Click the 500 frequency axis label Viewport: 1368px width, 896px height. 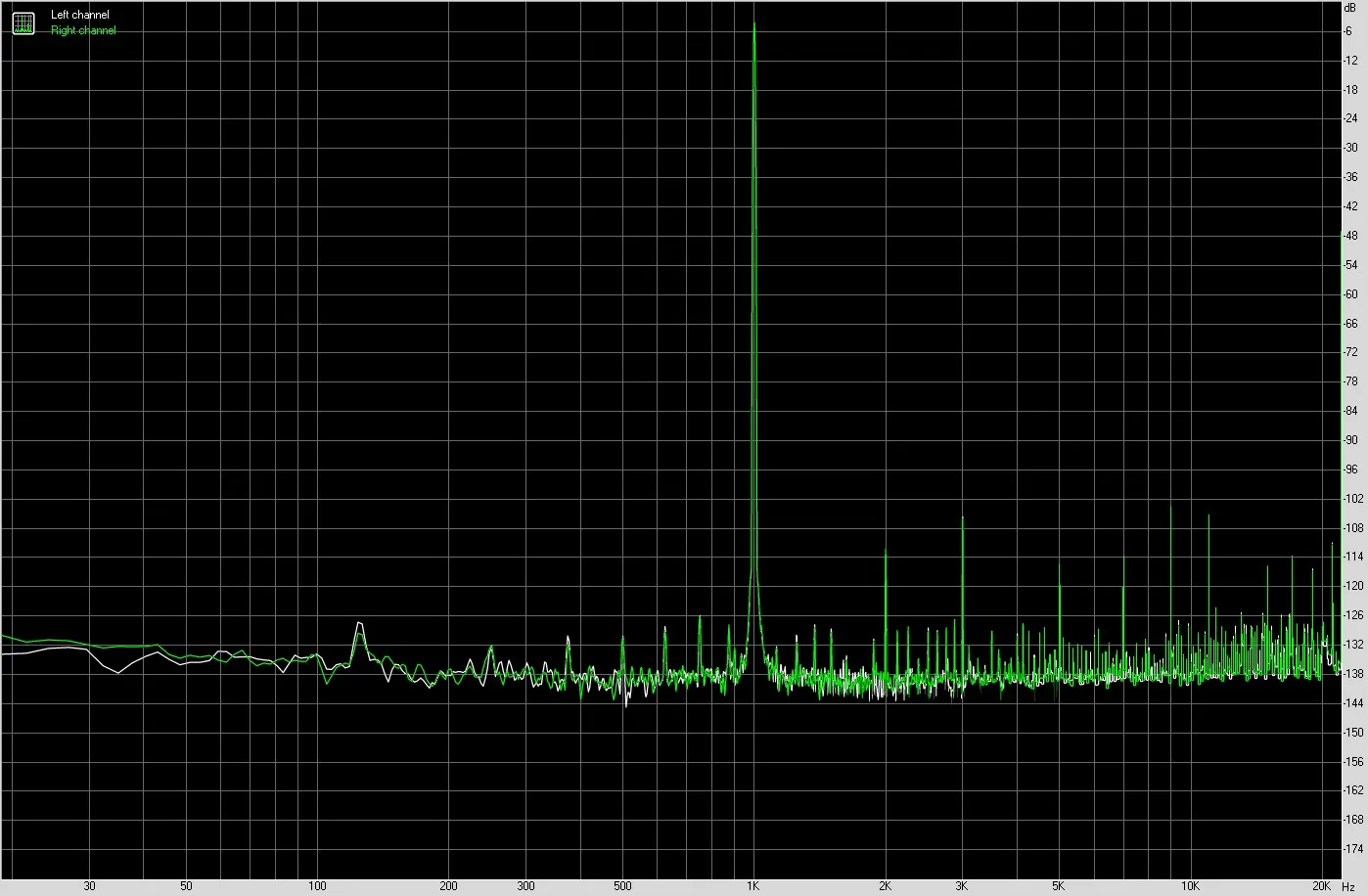(x=622, y=886)
